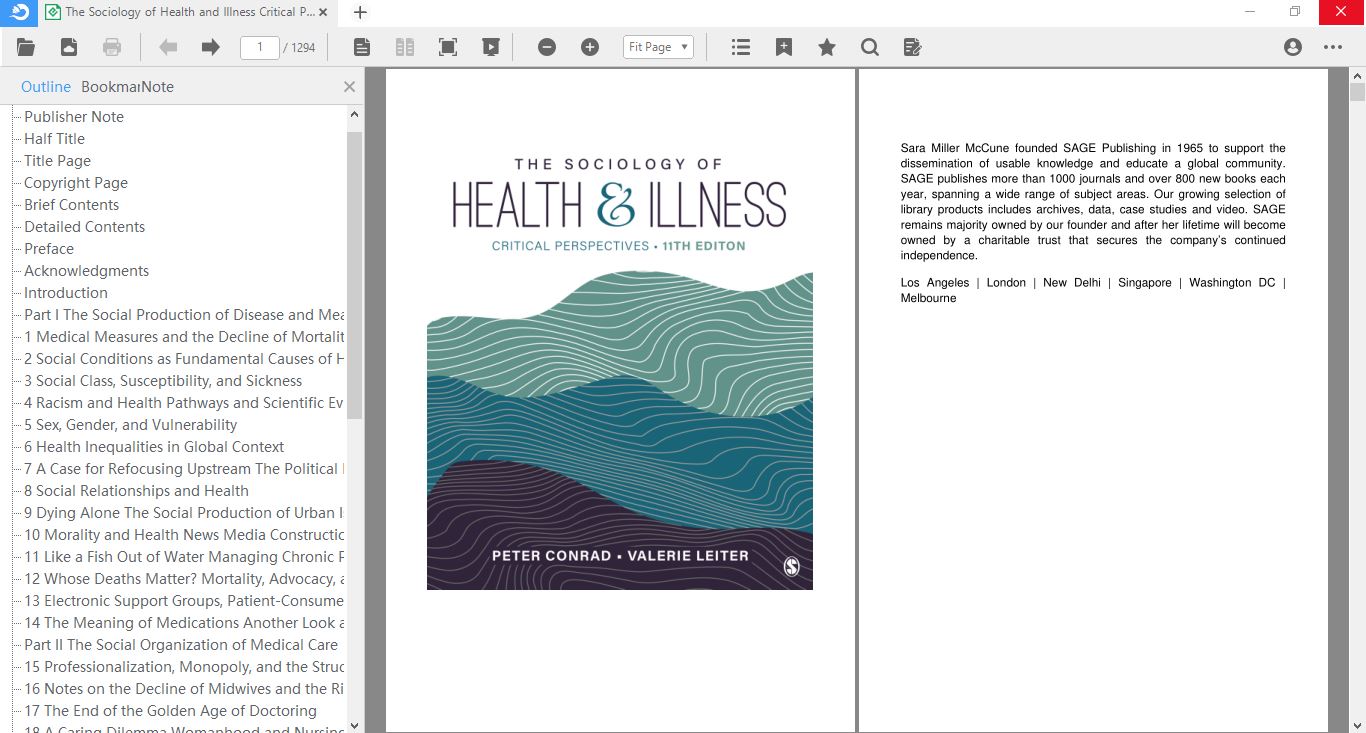Close the outline side panel
The width and height of the screenshot is (1366, 733).
pos(349,87)
